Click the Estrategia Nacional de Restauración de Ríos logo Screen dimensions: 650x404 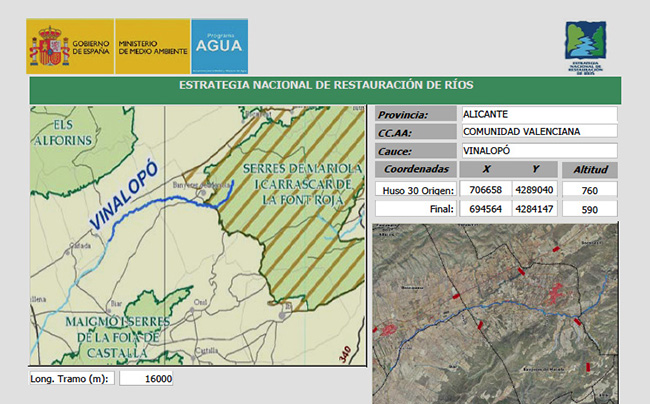point(585,48)
